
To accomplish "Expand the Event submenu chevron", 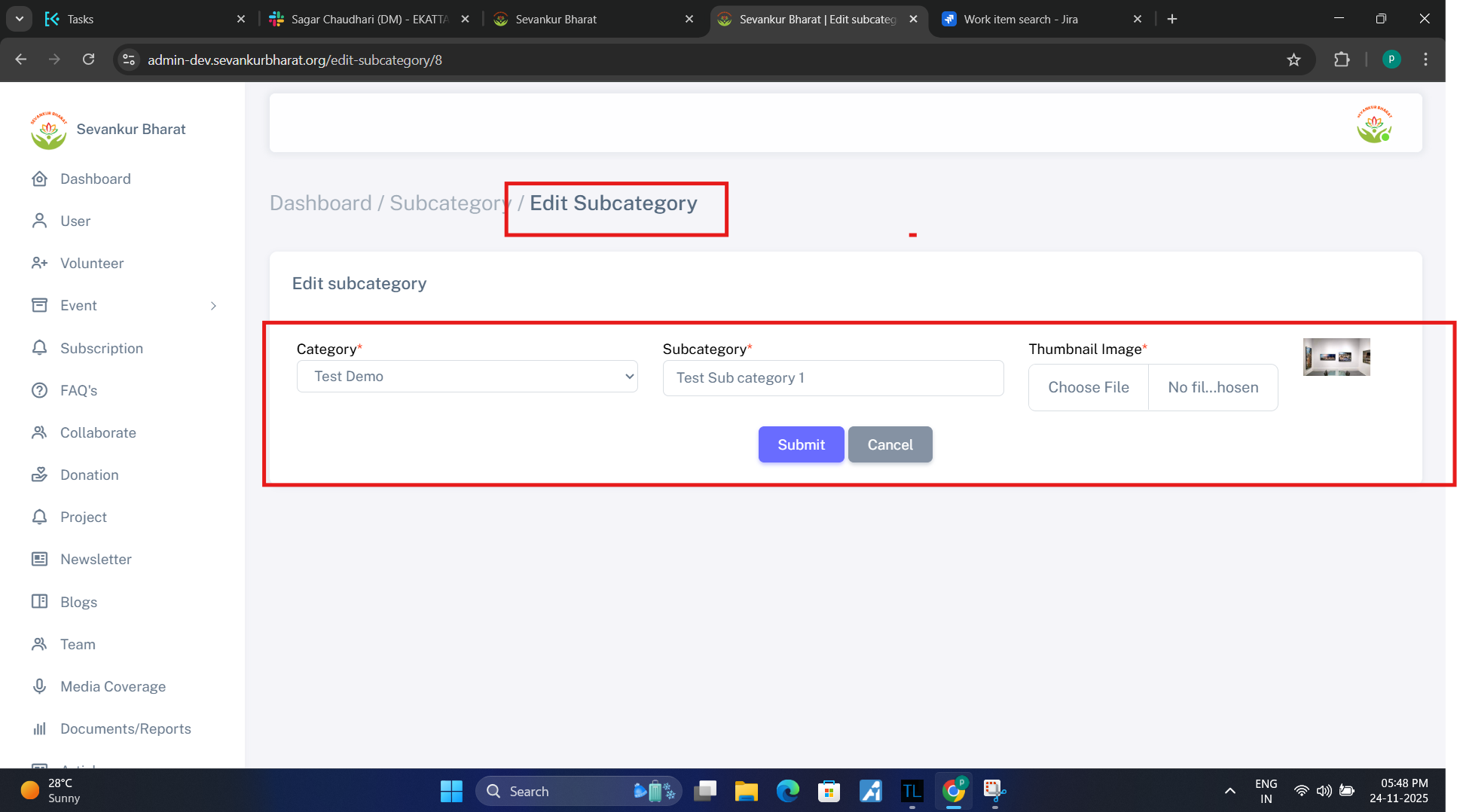I will point(213,306).
